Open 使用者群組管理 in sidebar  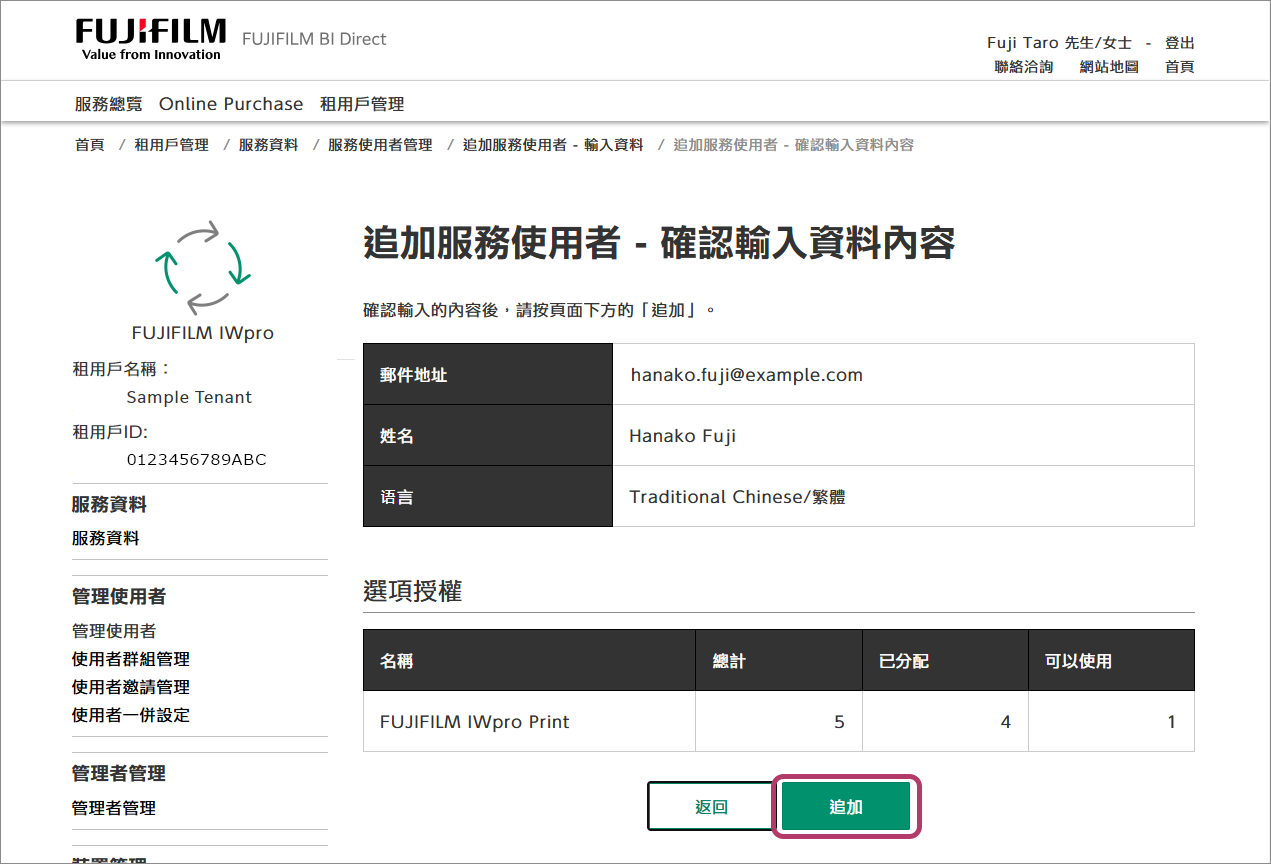[131, 659]
